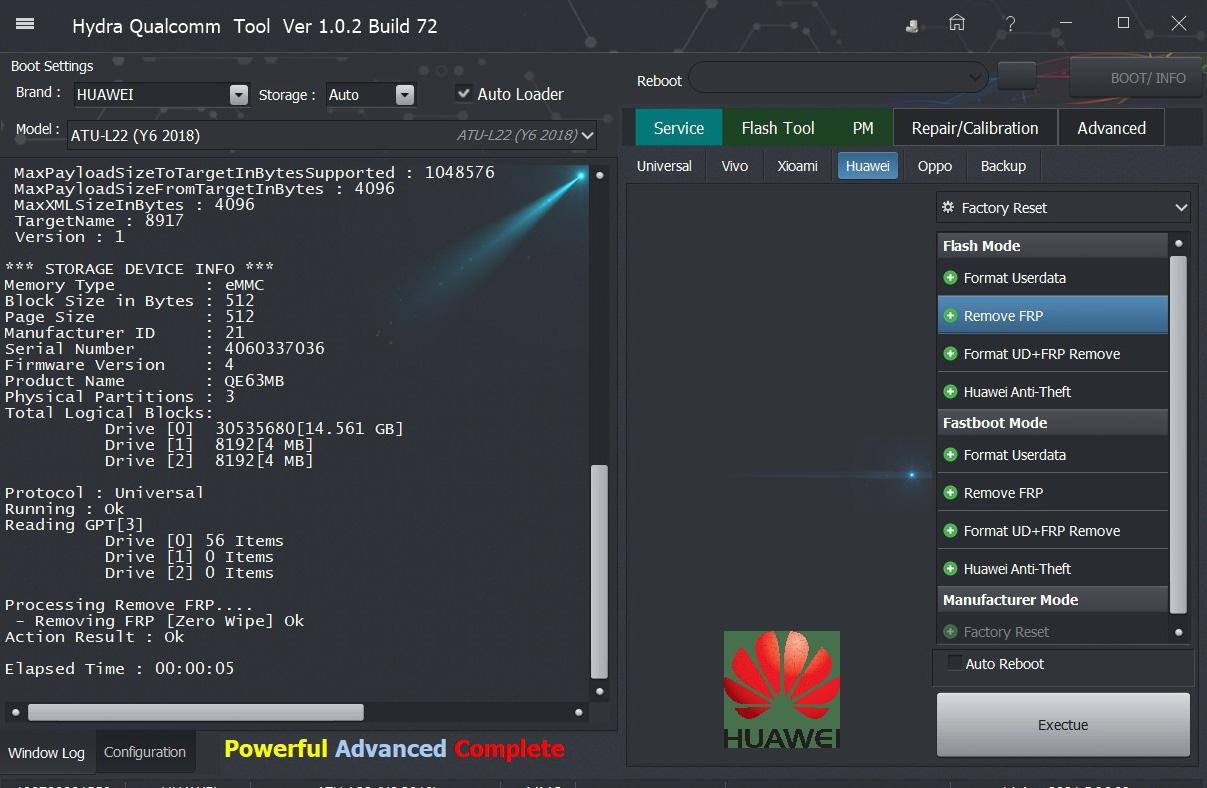Click plus icon beside Flash Mode Huawei Anti-Theft
The height and width of the screenshot is (788, 1207).
pos(950,392)
